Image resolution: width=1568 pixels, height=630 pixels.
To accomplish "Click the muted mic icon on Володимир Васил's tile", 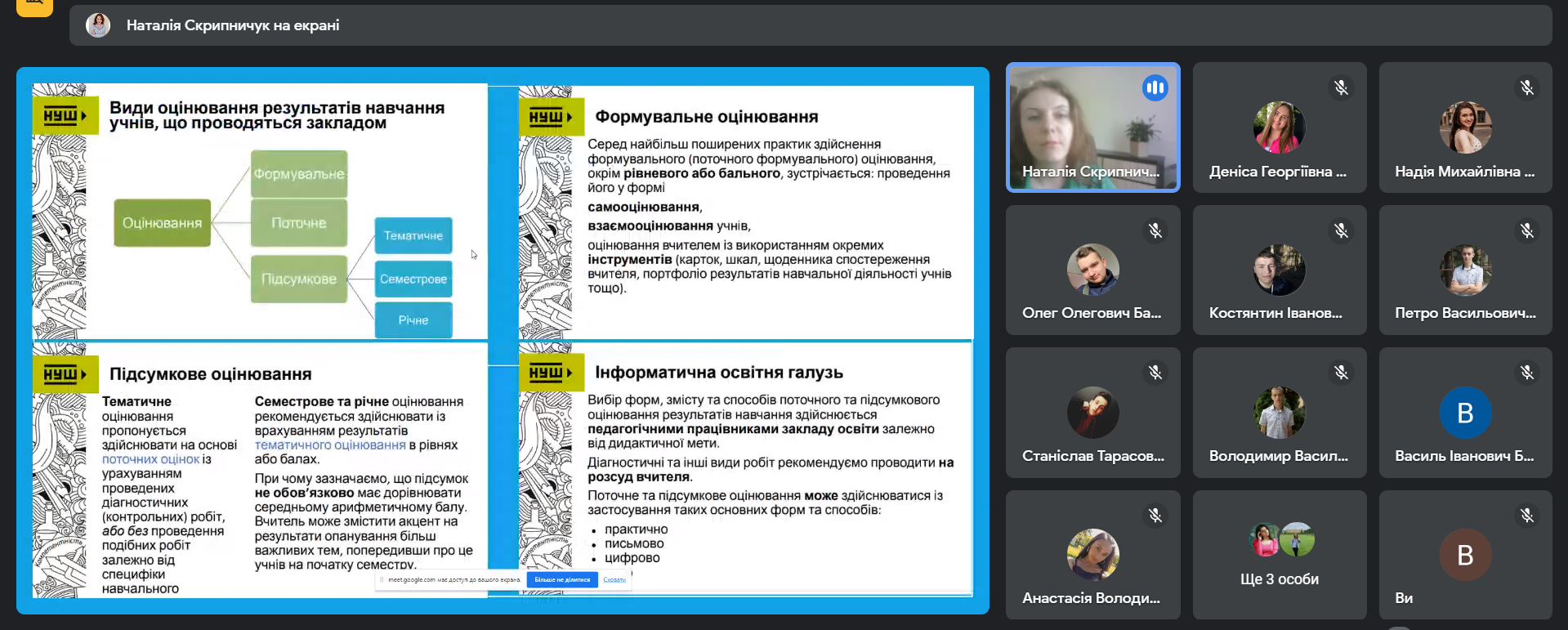I will (x=1341, y=373).
